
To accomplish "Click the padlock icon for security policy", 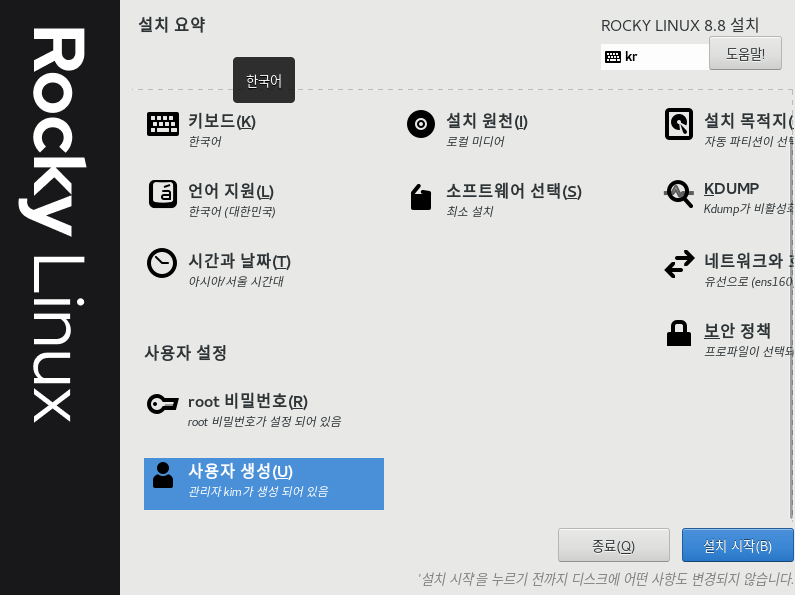I will point(679,333).
